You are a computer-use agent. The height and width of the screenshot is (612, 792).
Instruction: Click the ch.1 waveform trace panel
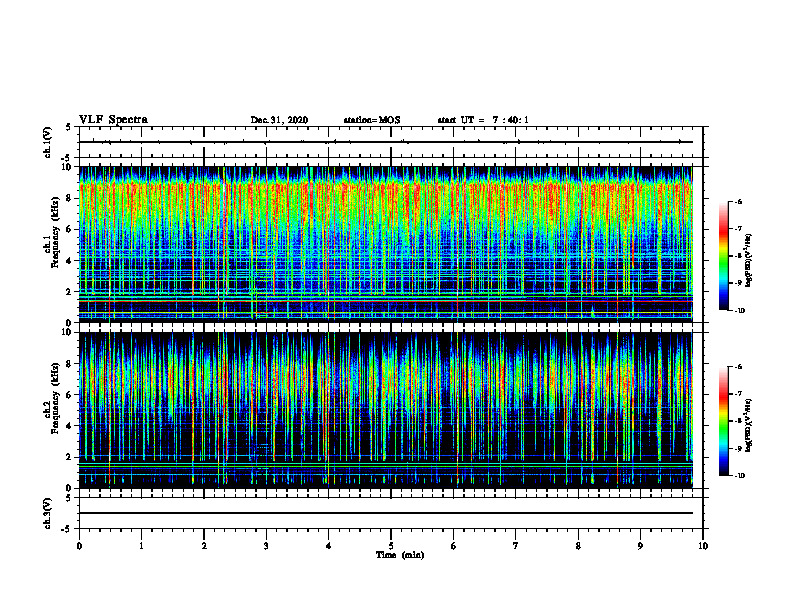pos(391,142)
